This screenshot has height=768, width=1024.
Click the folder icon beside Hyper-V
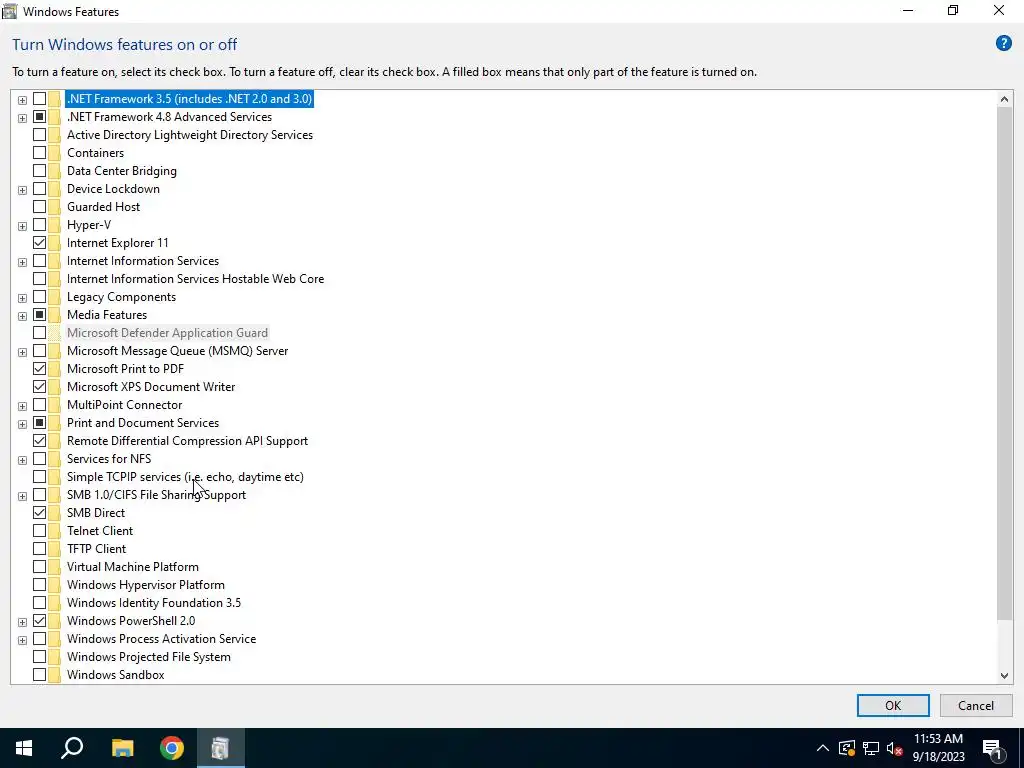54,225
